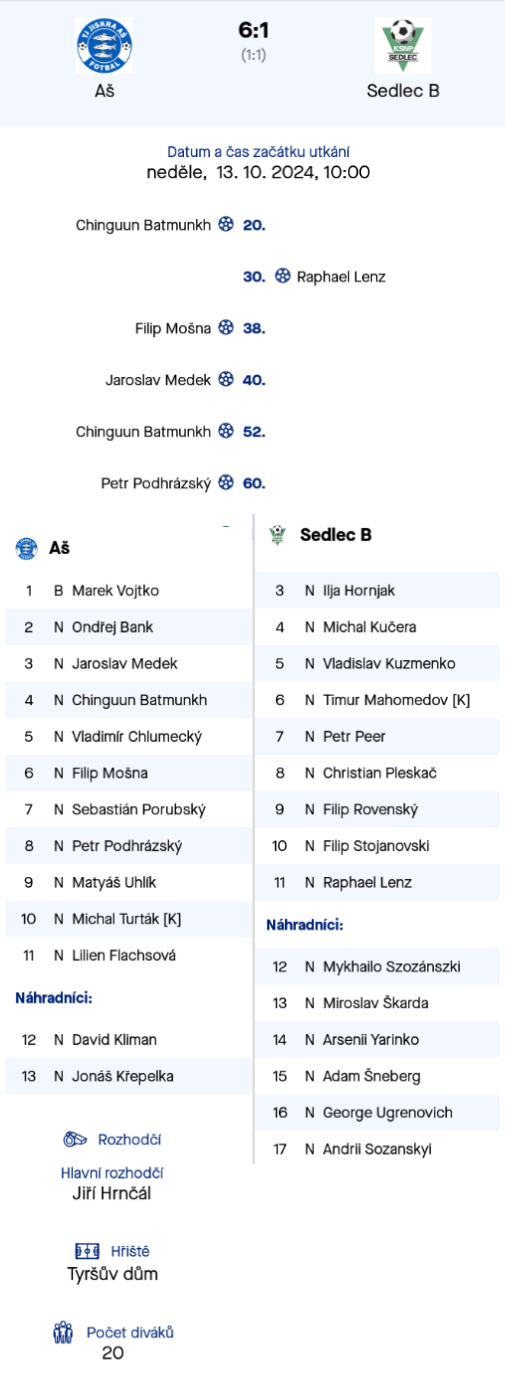Click the Aš club logo at top

pyautogui.click(x=104, y=46)
